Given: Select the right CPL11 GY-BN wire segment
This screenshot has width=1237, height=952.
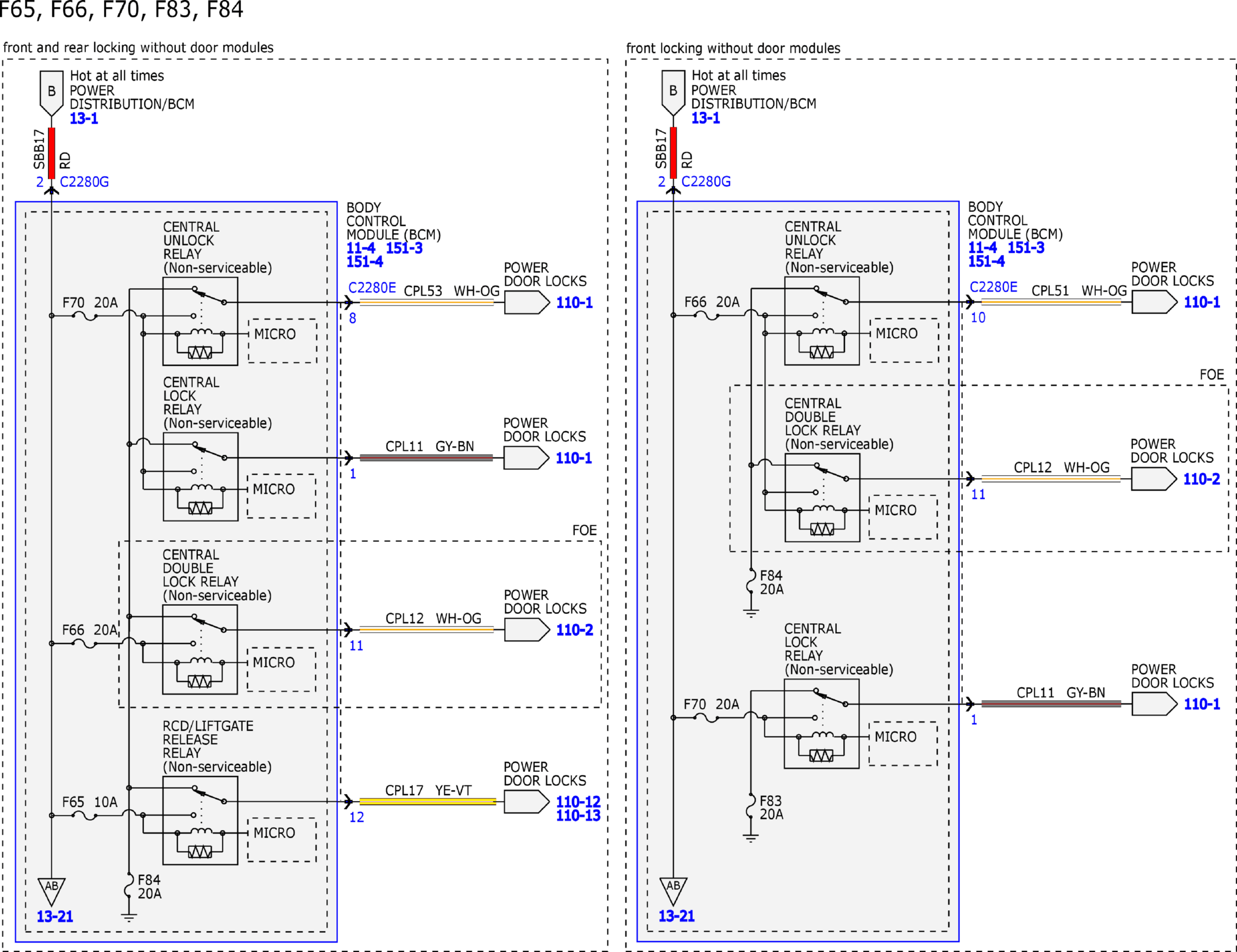Looking at the screenshot, I should pyautogui.click(x=1051, y=704).
